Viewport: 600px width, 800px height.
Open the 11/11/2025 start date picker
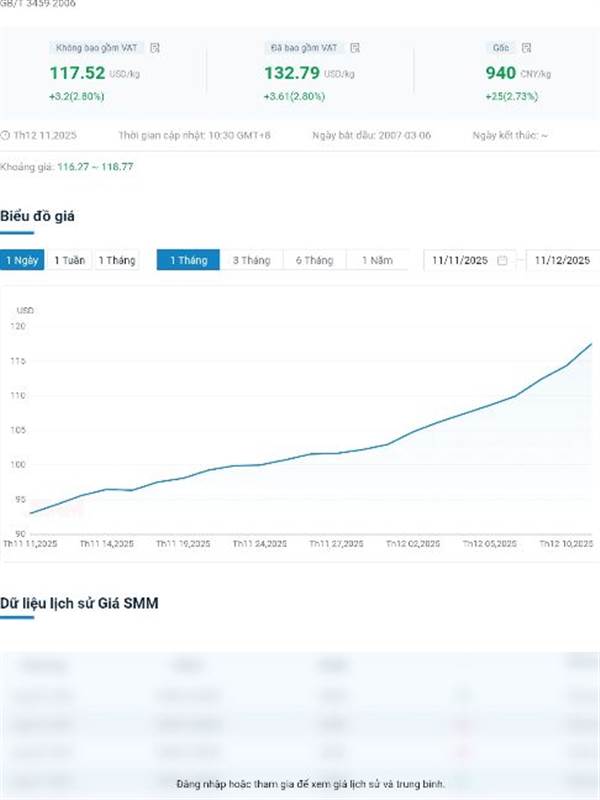point(460,260)
